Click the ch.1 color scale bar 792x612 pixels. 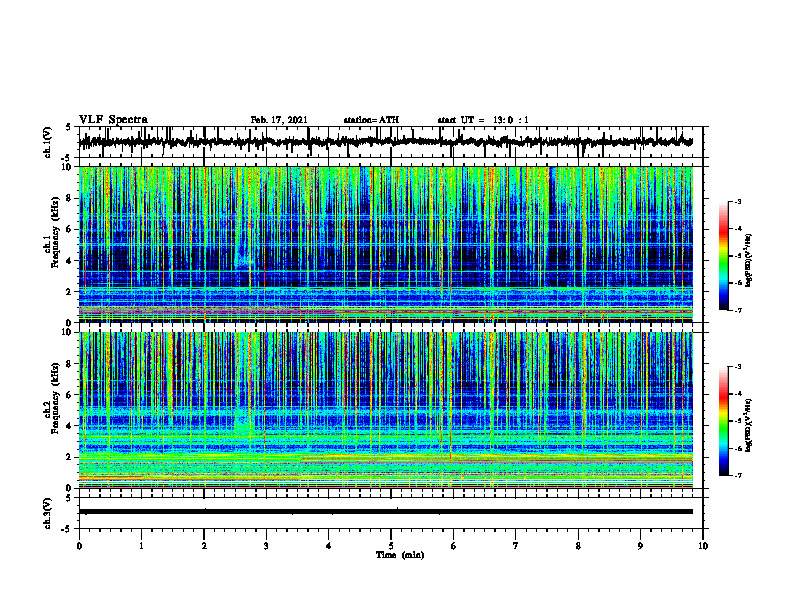point(723,256)
